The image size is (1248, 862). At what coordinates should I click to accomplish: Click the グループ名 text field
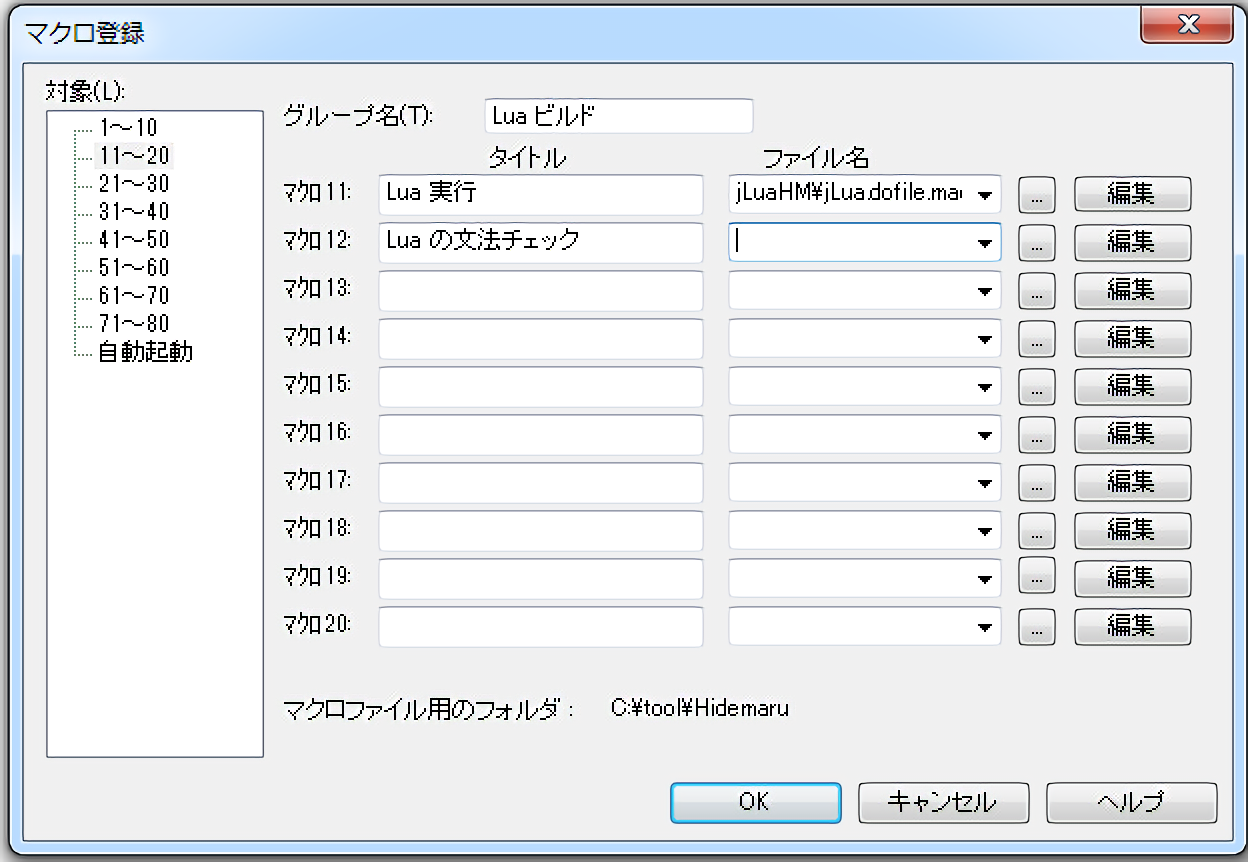click(x=617, y=116)
